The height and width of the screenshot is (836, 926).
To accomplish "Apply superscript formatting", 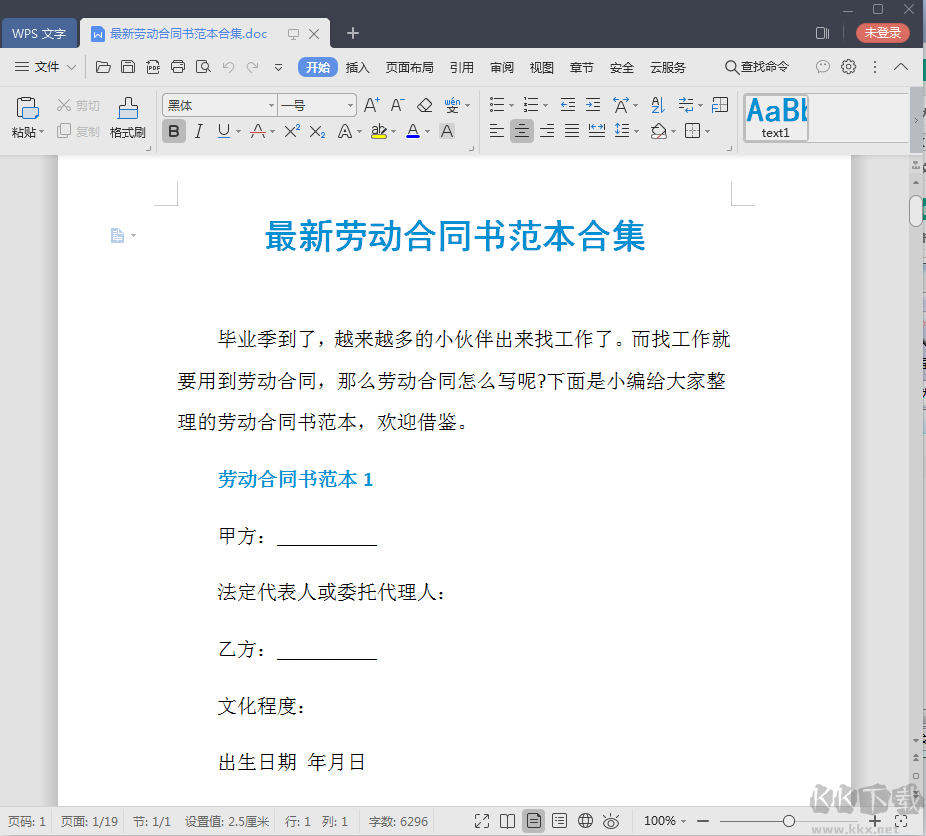I will (x=290, y=131).
